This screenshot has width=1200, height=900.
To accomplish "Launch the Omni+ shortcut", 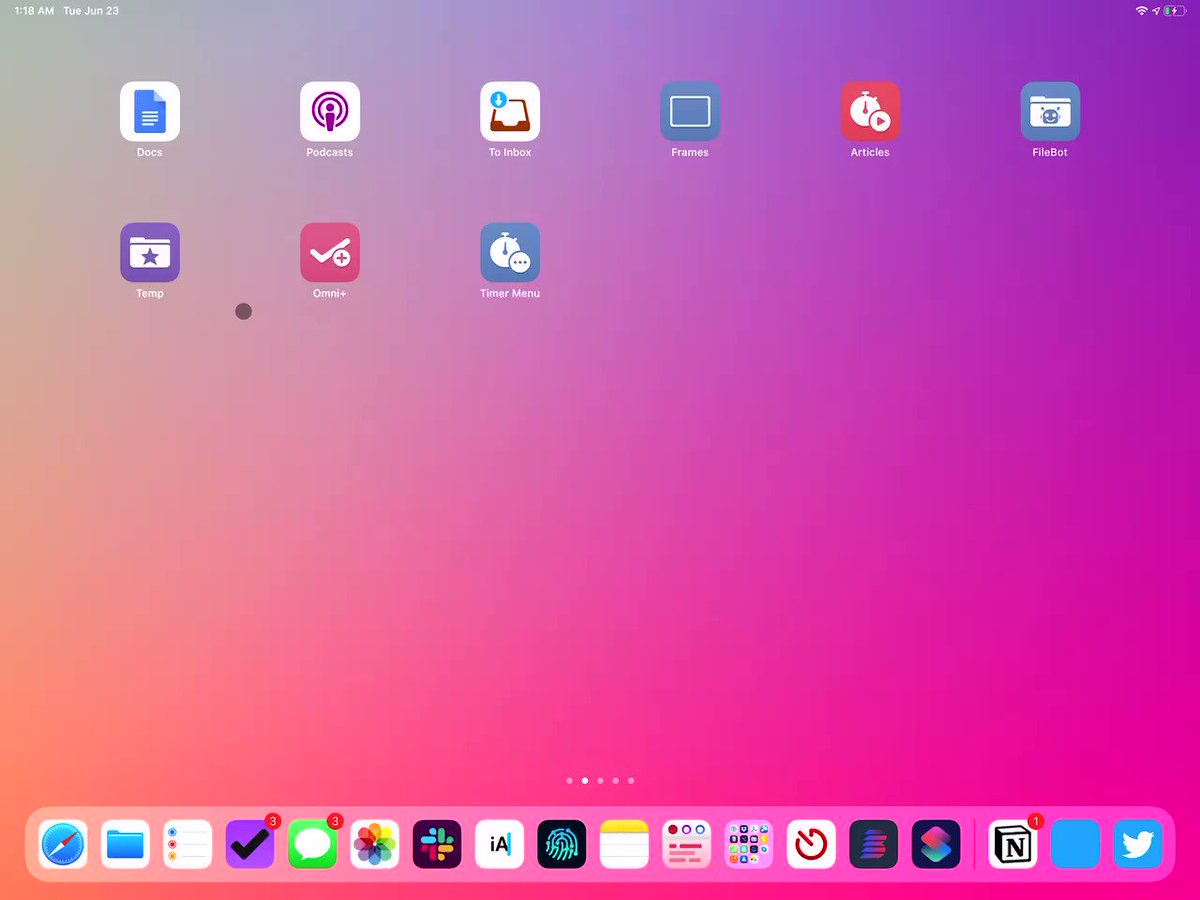I will [330, 252].
